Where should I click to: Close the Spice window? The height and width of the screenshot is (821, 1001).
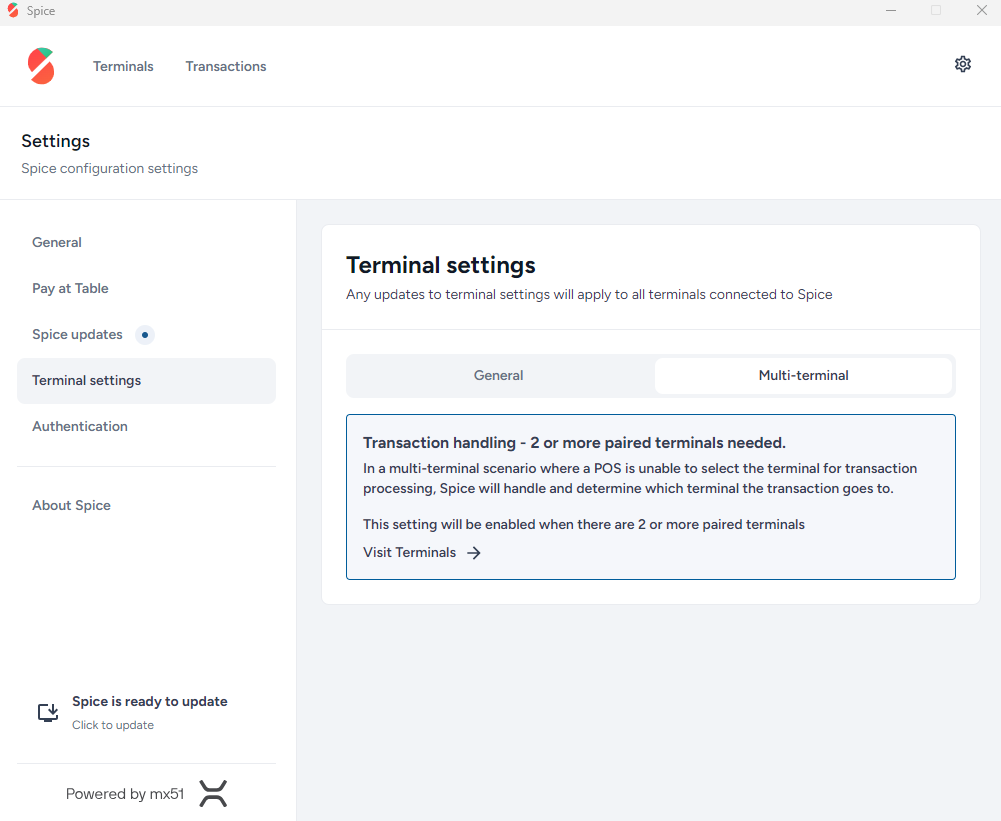(x=982, y=10)
